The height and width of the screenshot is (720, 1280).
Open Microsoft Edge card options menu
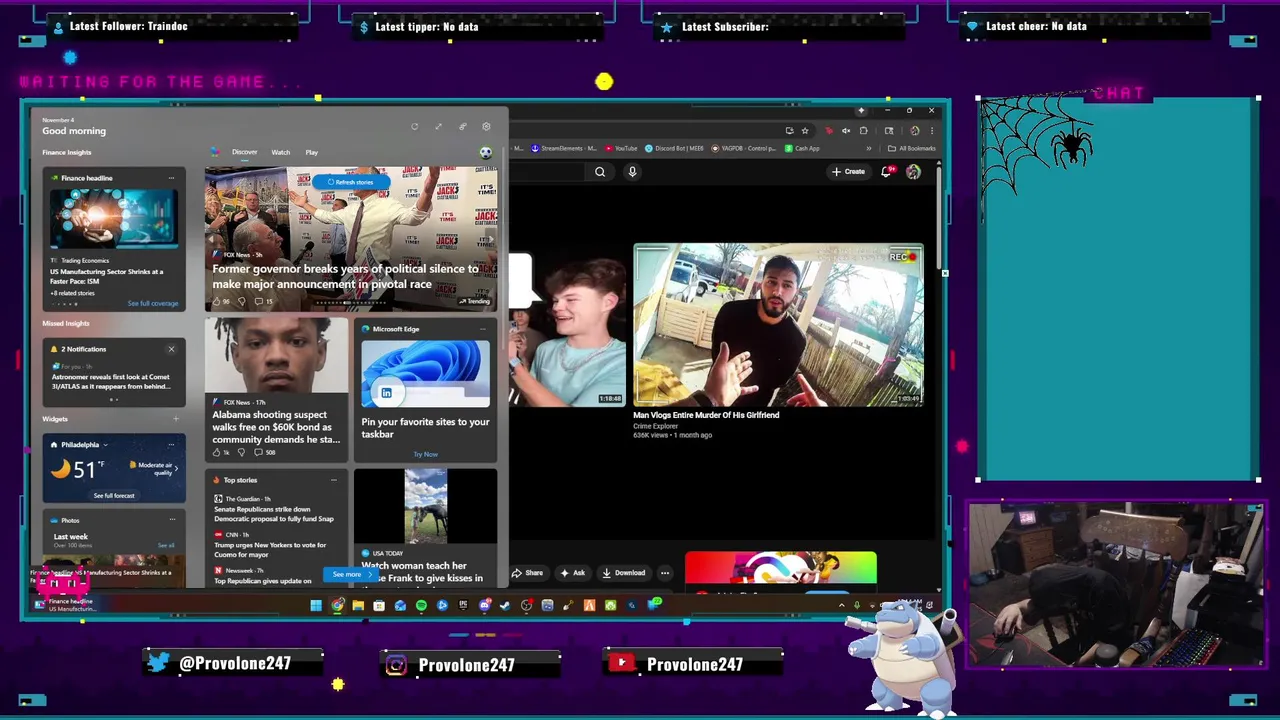[x=482, y=329]
